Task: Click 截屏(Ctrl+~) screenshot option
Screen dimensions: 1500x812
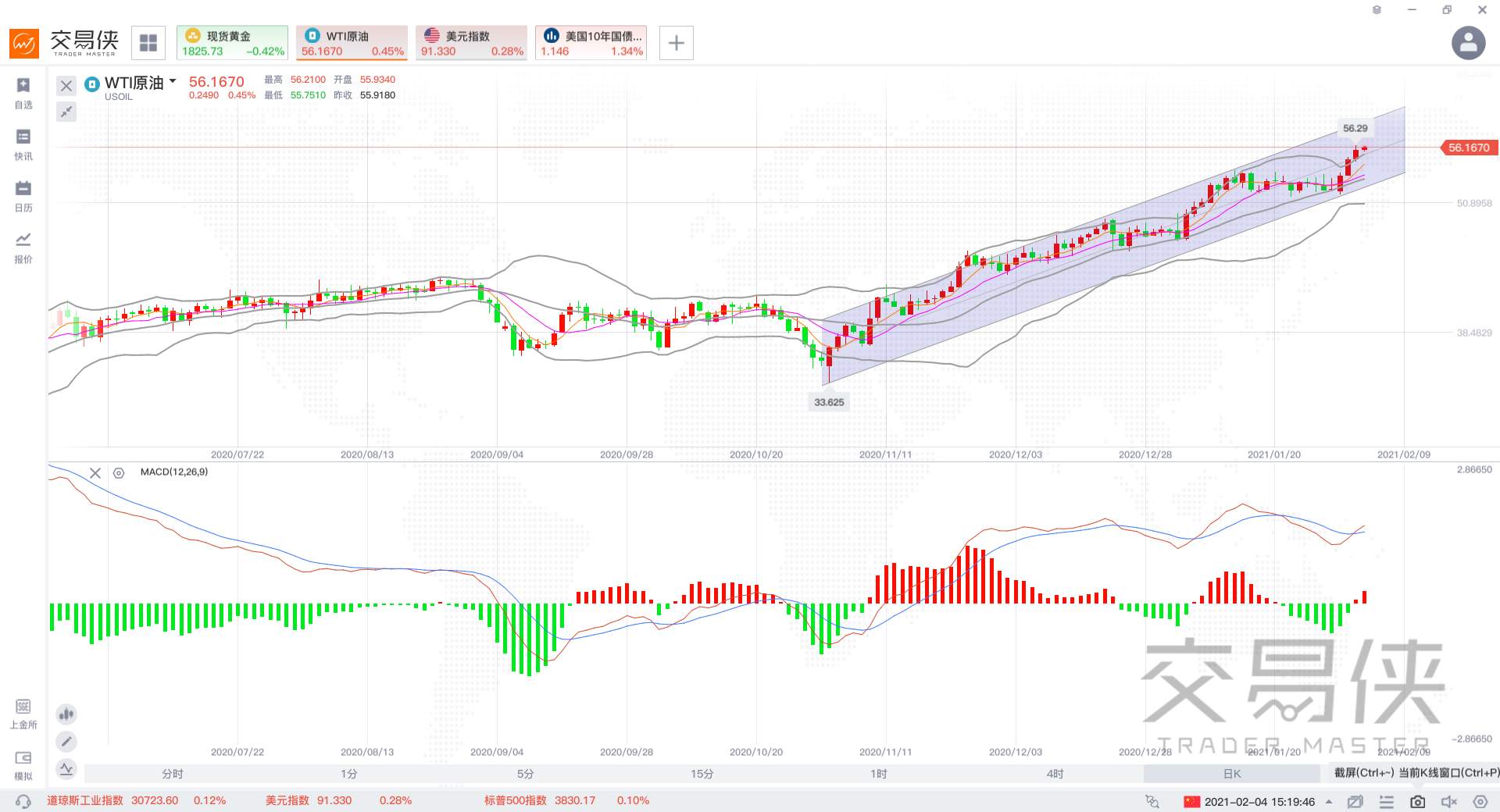Action: click(x=1364, y=773)
